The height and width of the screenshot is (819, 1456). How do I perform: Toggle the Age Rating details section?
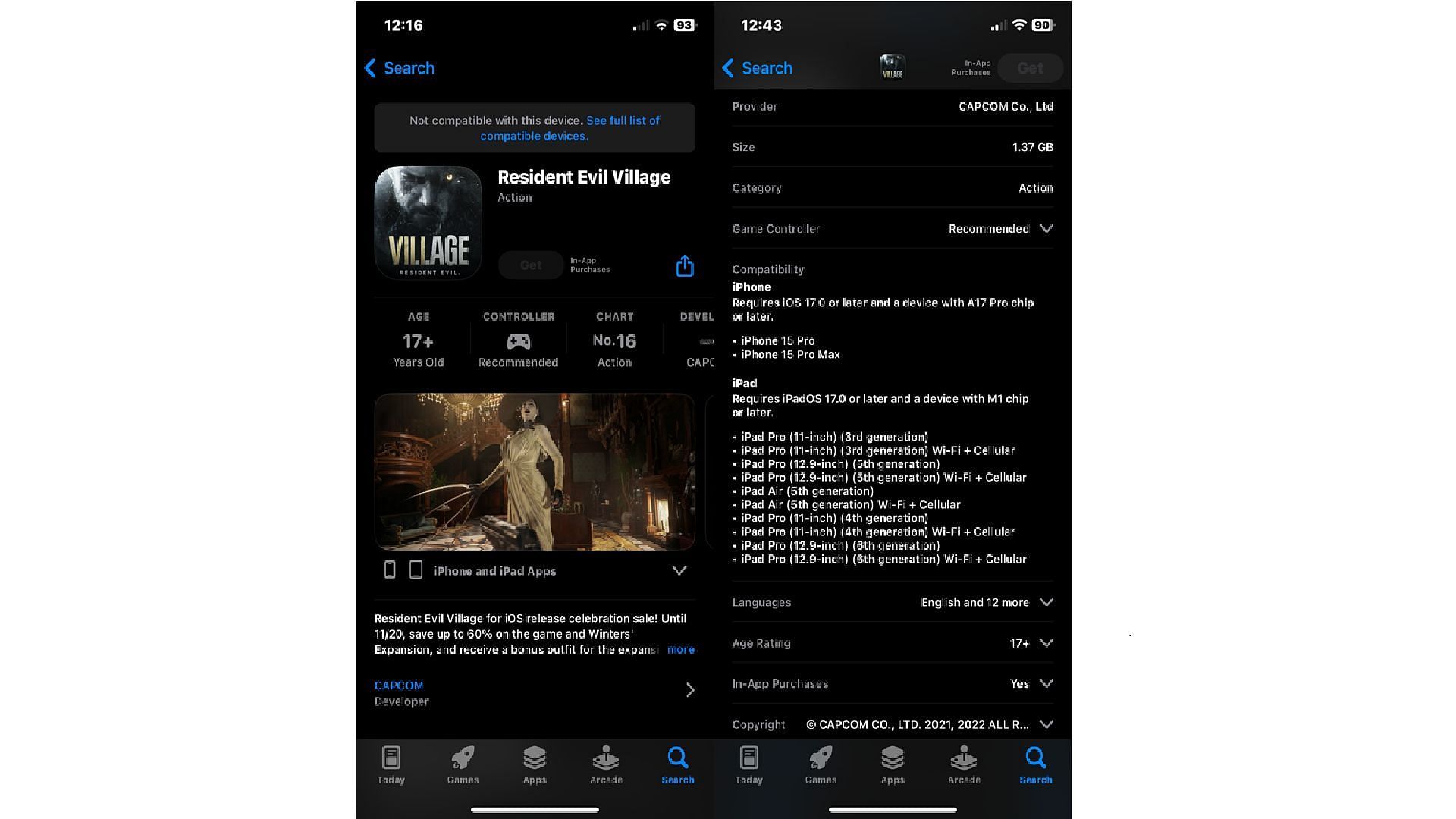[1046, 643]
